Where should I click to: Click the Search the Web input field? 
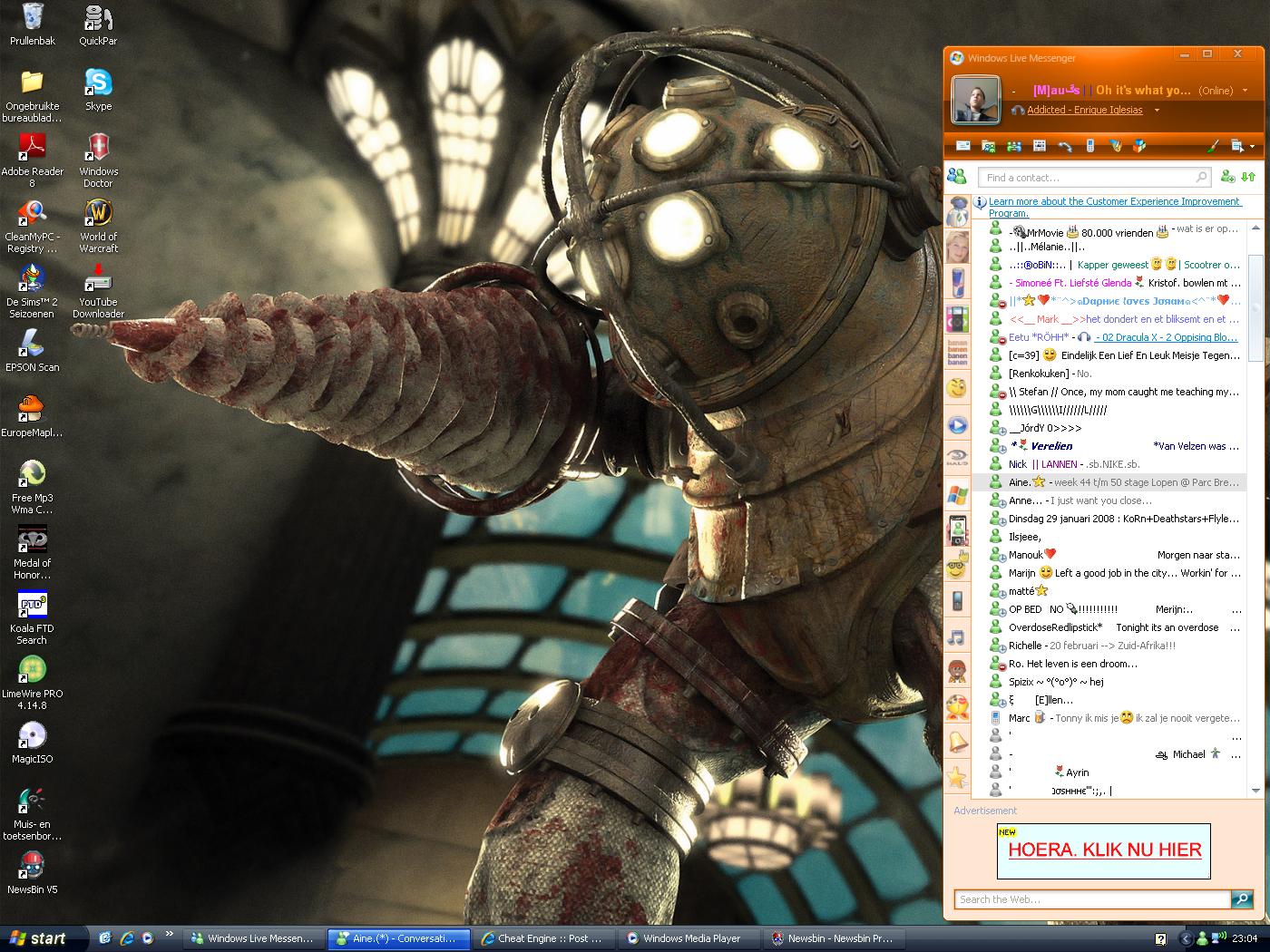click(x=1093, y=899)
